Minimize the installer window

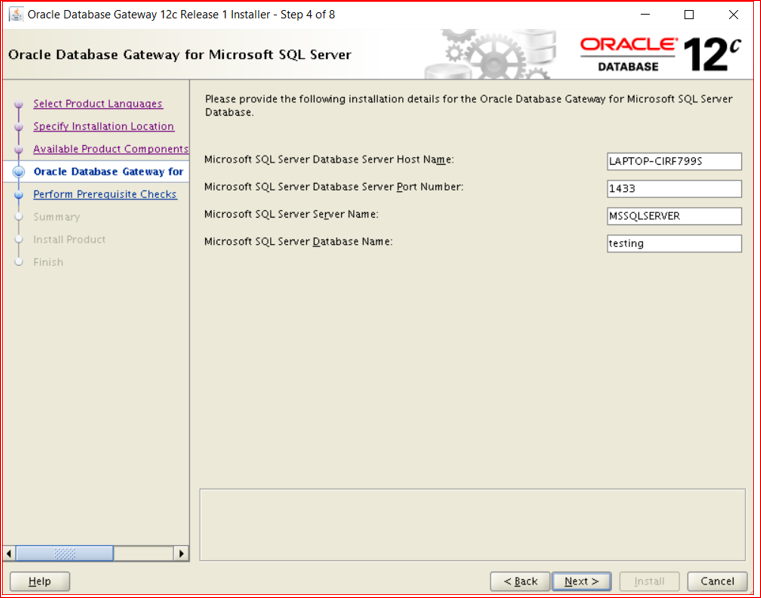(x=645, y=15)
